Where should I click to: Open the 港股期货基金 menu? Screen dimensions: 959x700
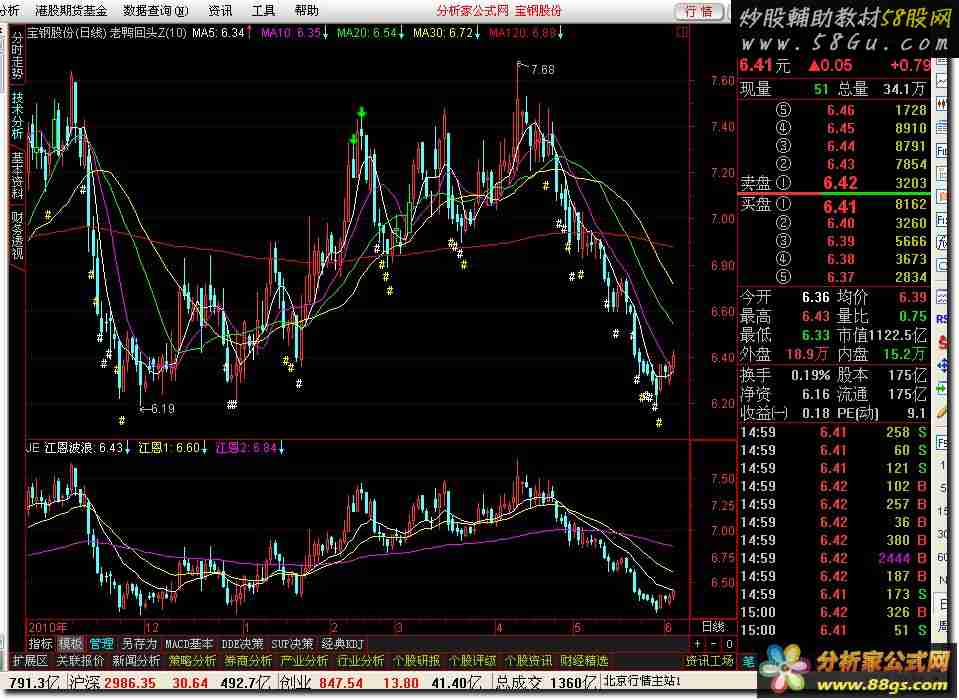point(71,10)
